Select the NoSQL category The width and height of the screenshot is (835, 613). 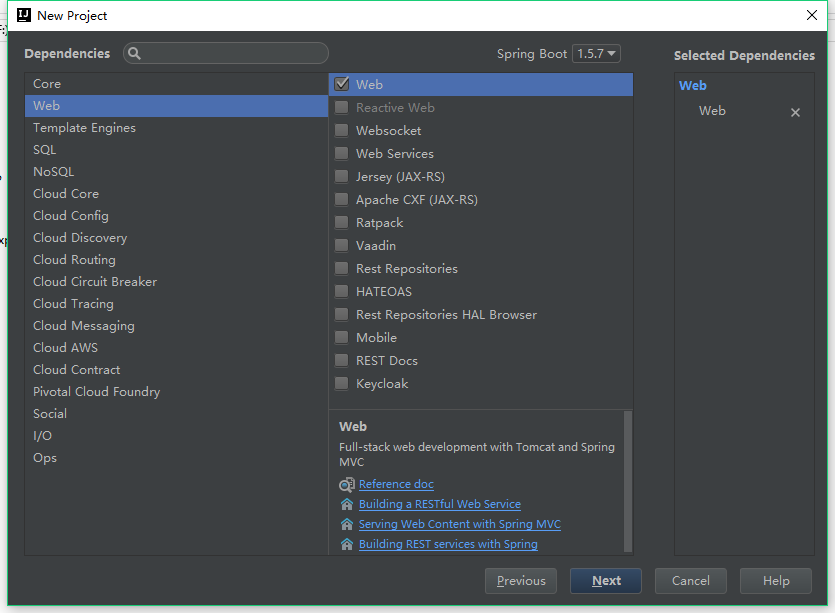click(x=53, y=172)
